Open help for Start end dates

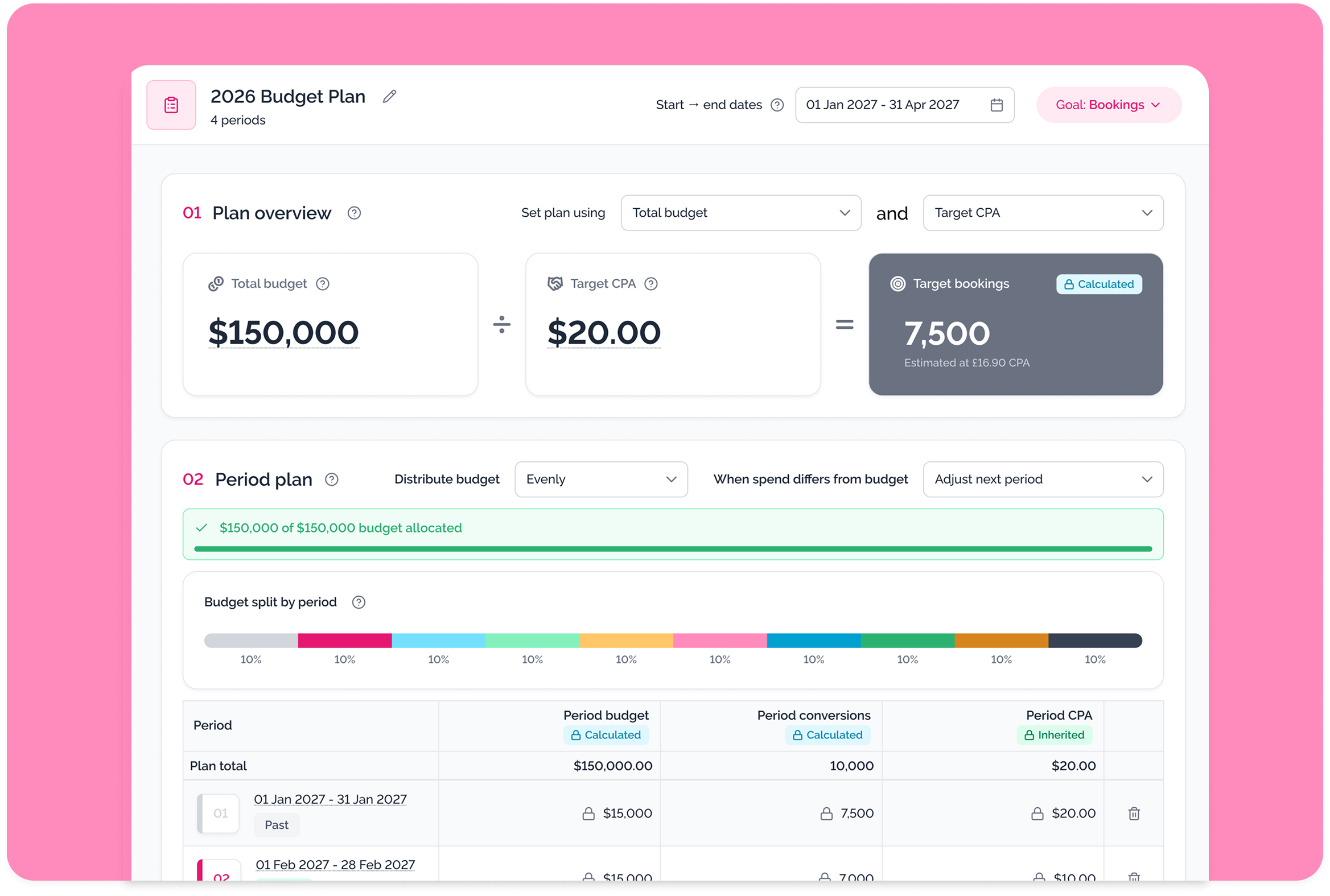point(777,105)
